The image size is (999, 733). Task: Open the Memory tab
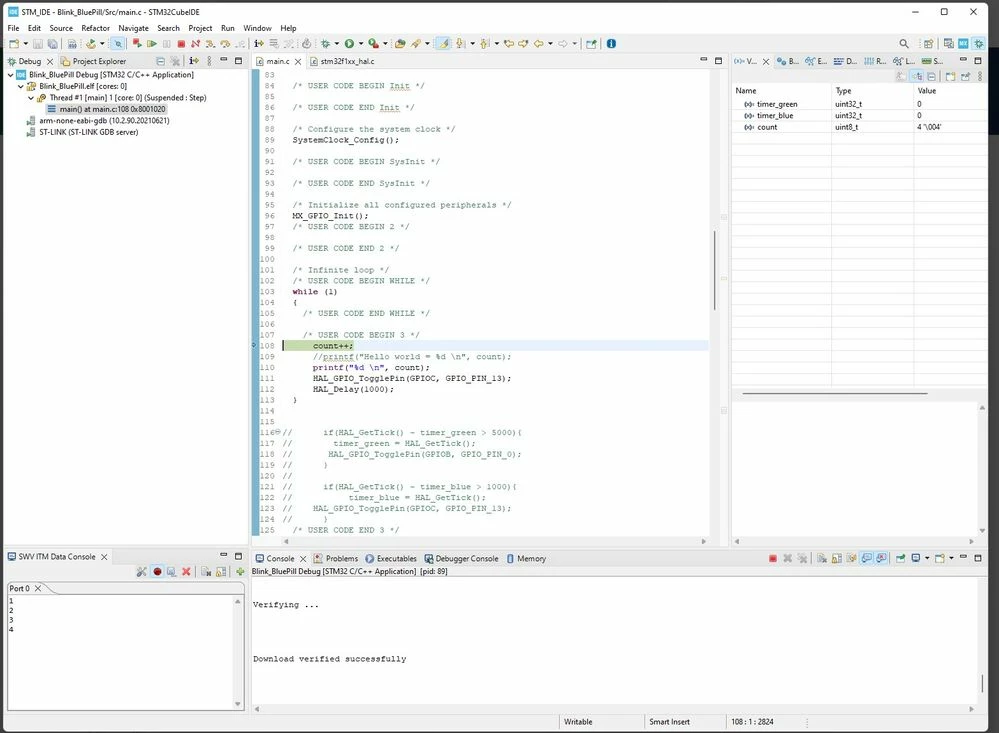(x=526, y=558)
